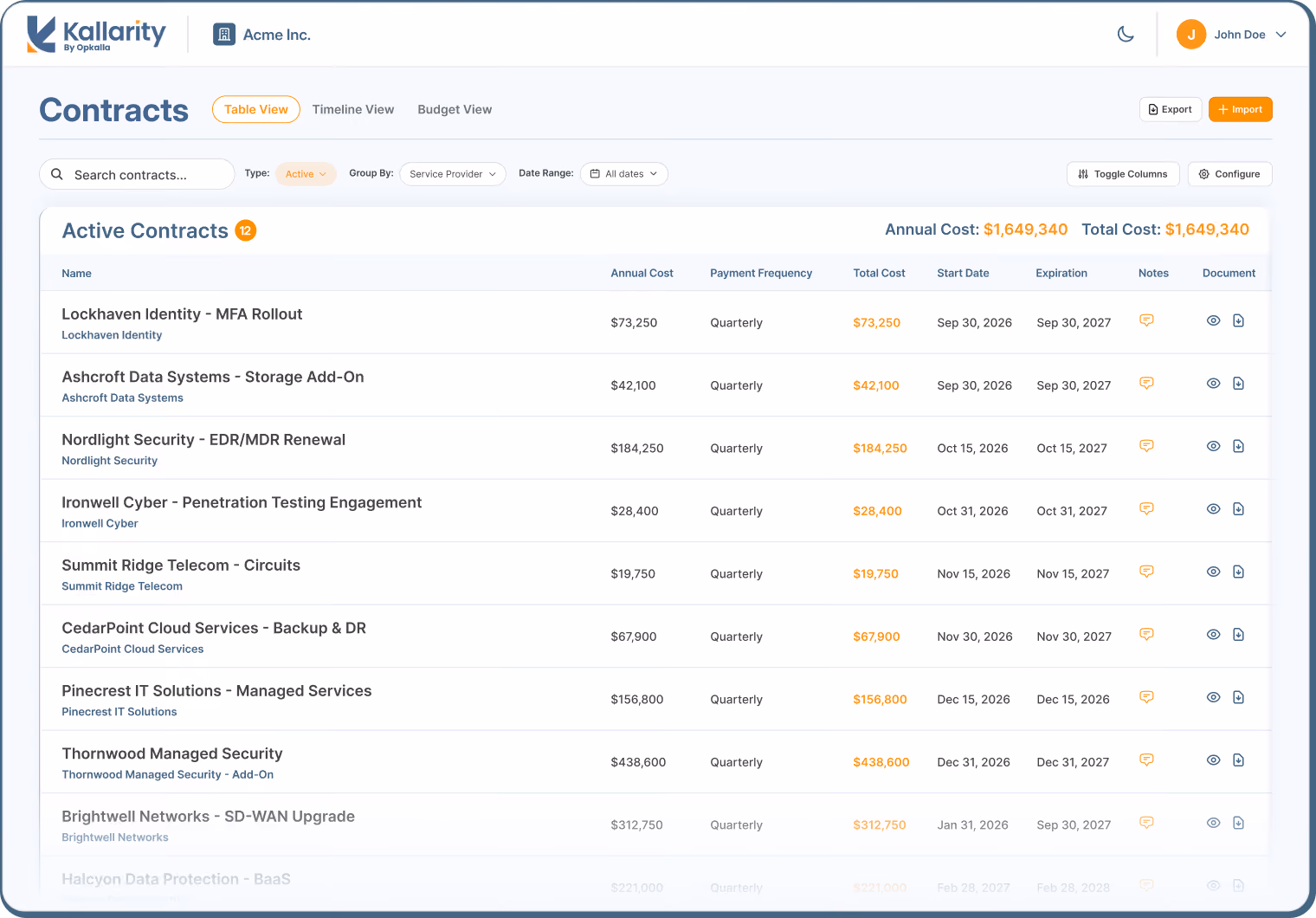Download Nordlight Security contract document
This screenshot has height=918, width=1316.
pyautogui.click(x=1239, y=446)
